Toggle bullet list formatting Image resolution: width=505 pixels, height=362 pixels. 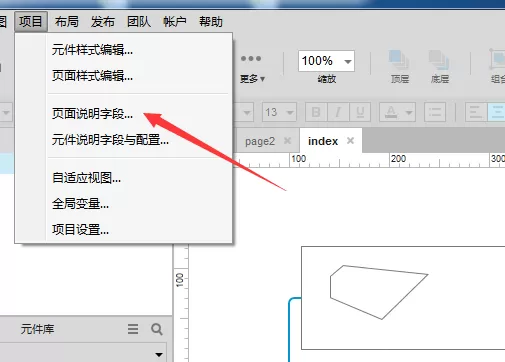click(x=435, y=112)
